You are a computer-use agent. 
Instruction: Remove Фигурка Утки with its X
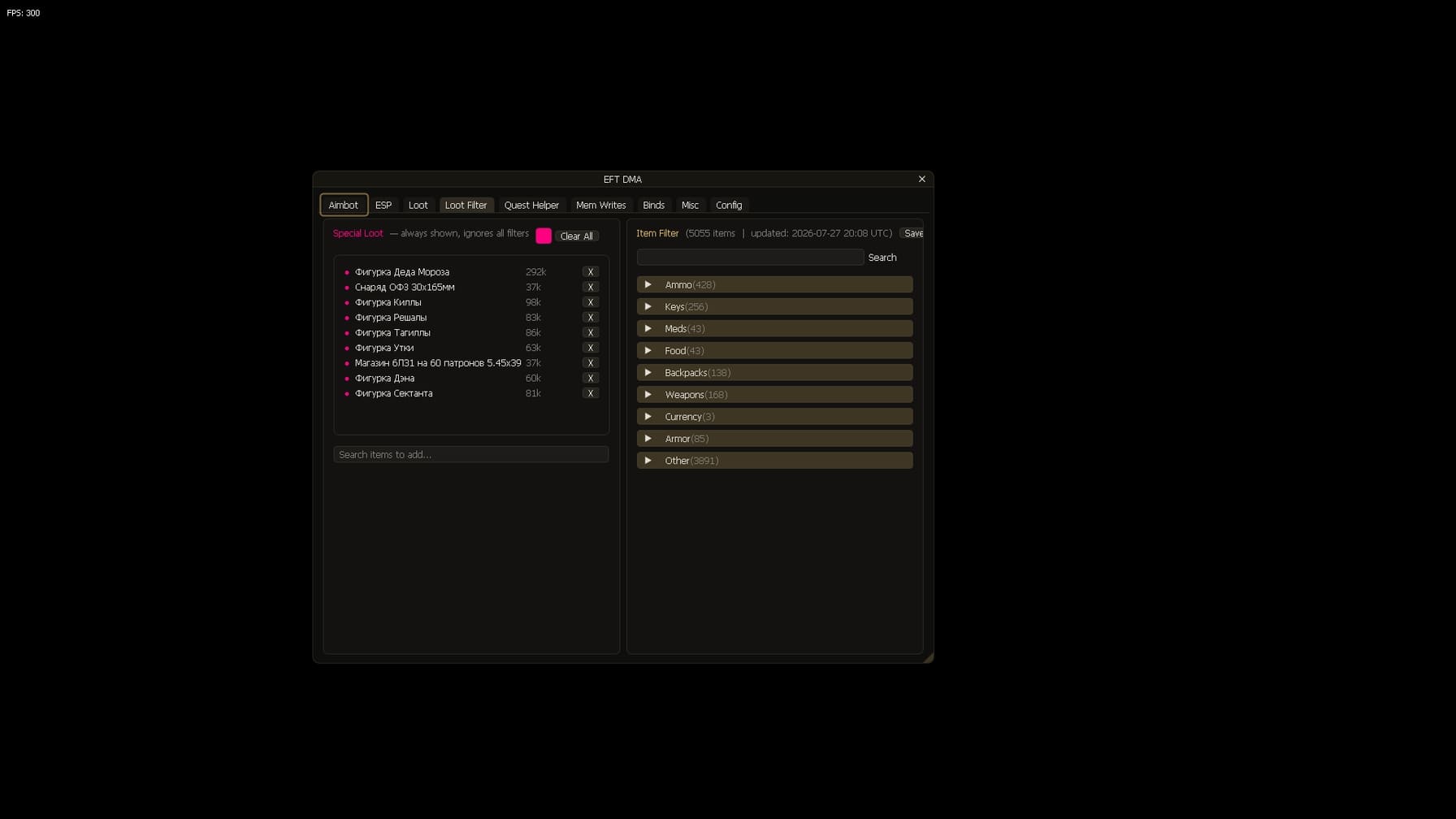pos(591,348)
